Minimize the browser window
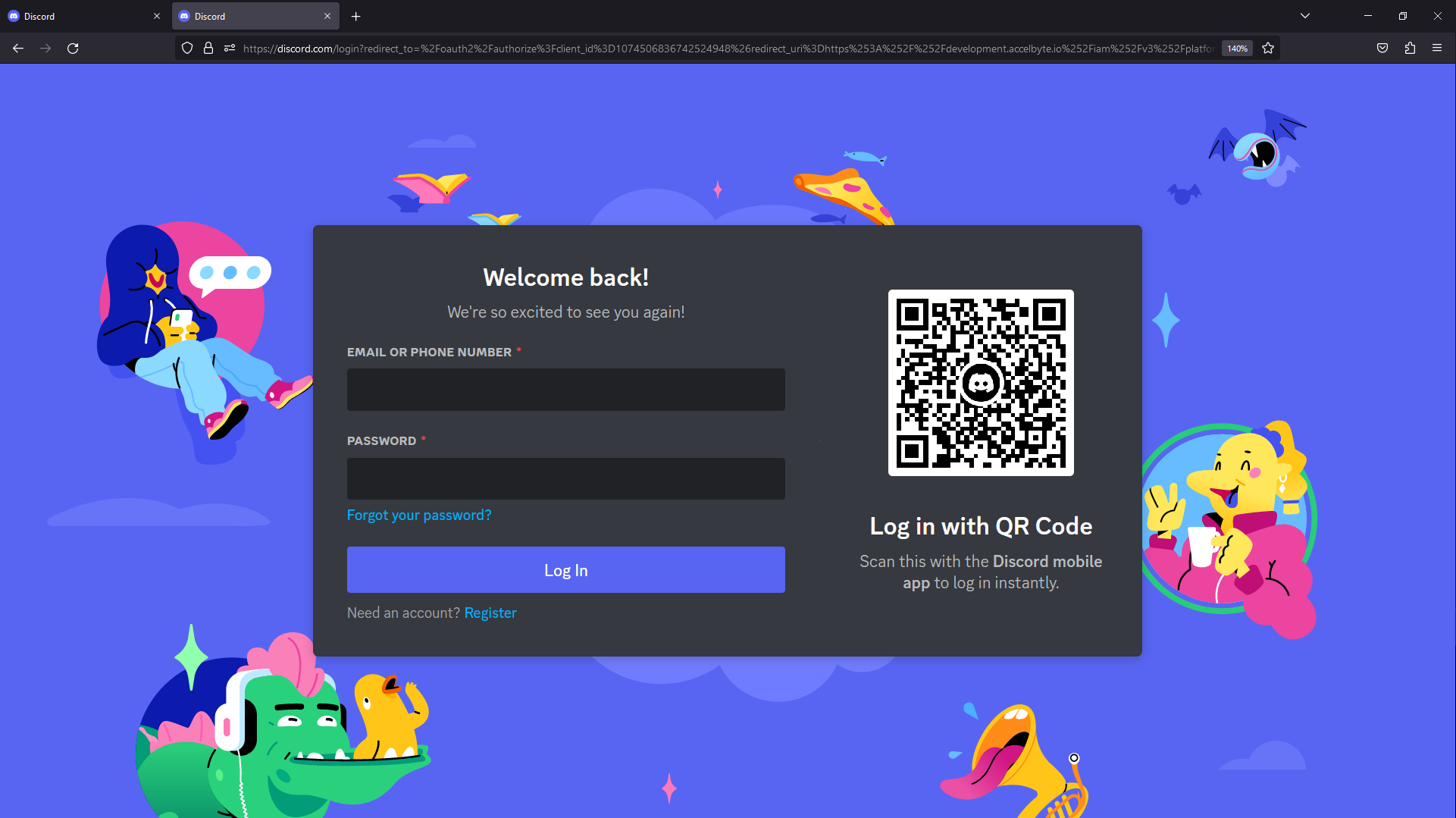The image size is (1456, 818). 1368,16
